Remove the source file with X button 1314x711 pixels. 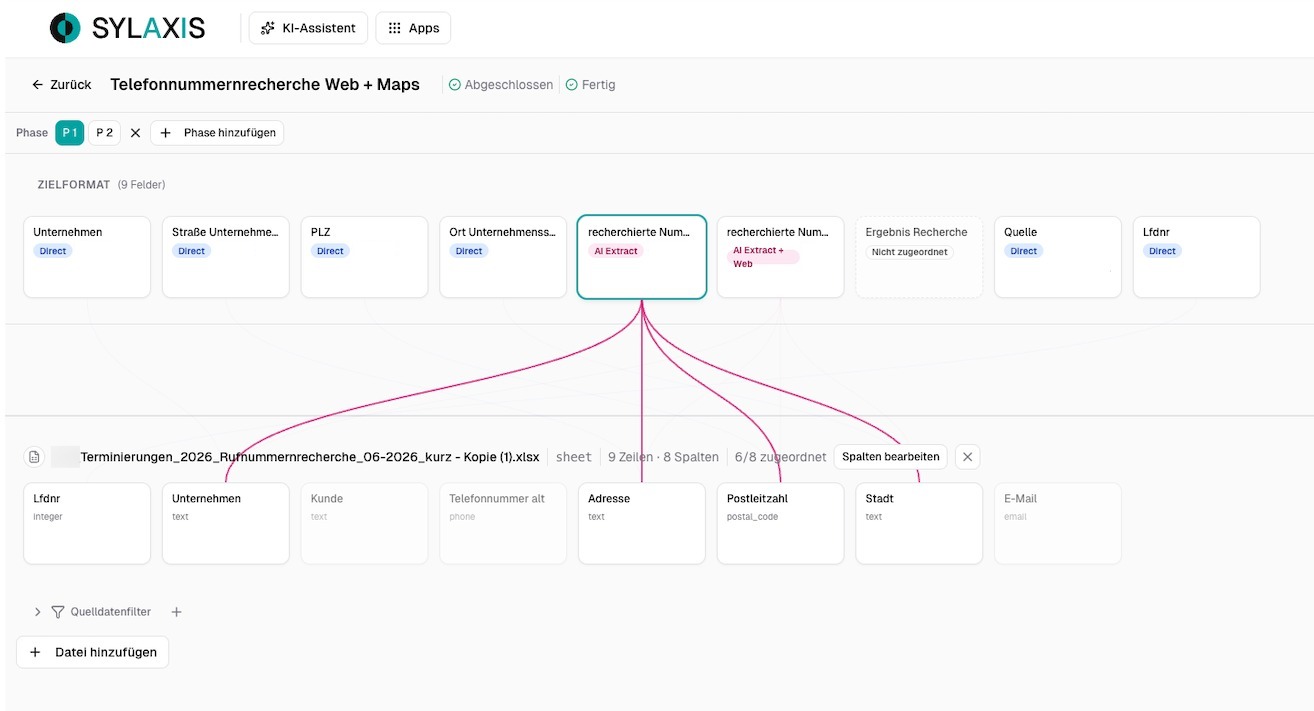click(967, 457)
